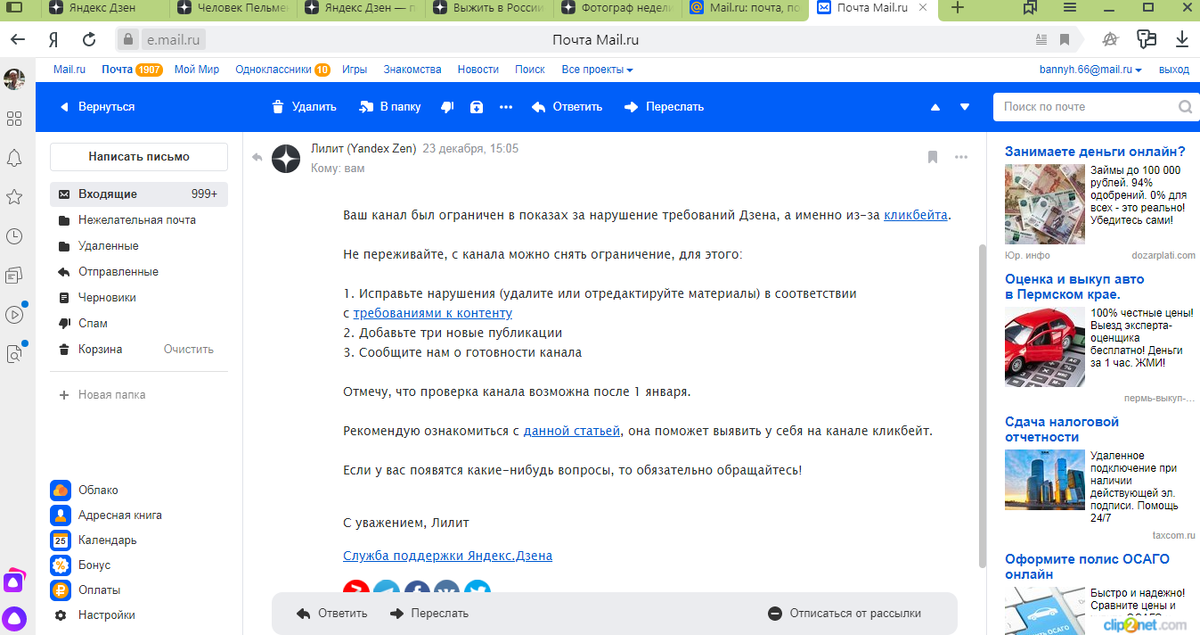Expand «Все проекты» dropdown

click(x=597, y=70)
